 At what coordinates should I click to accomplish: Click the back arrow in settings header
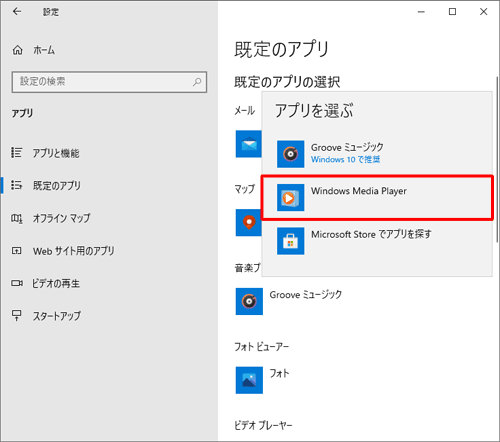point(17,12)
